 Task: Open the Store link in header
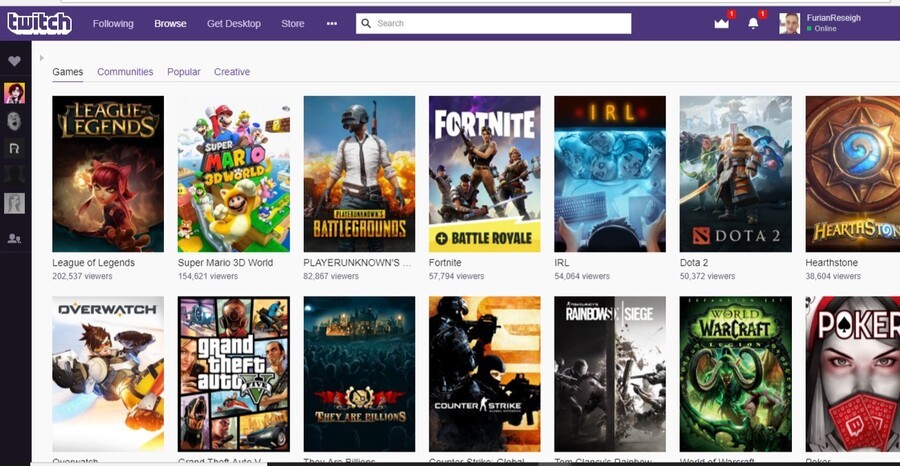point(293,23)
